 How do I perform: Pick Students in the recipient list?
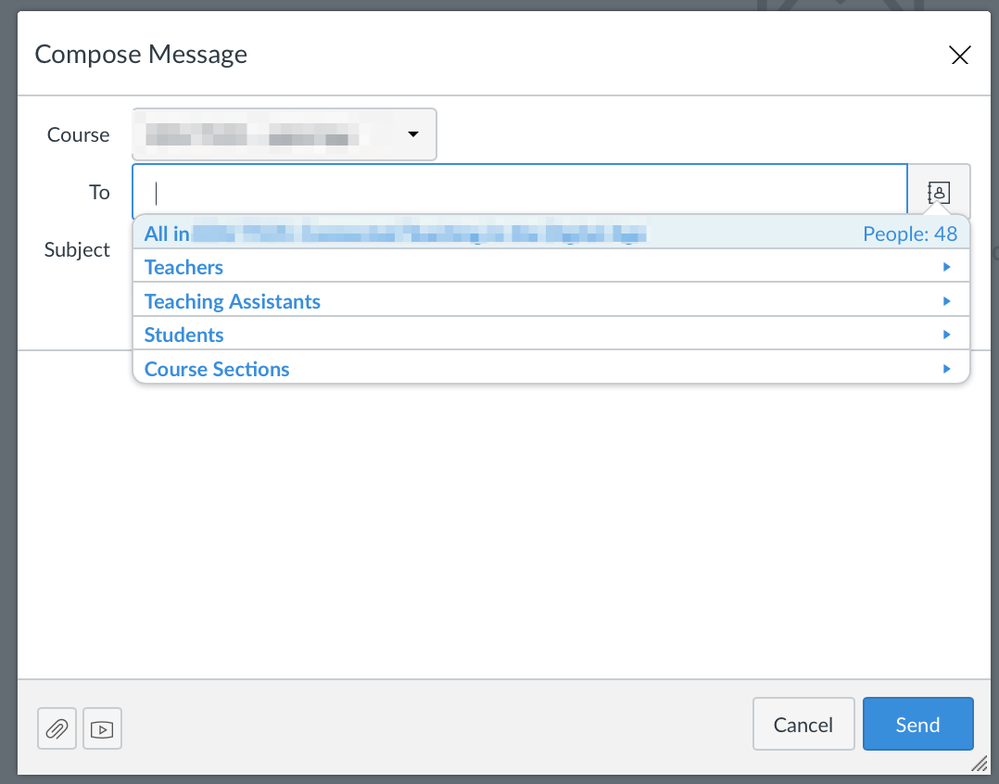pyautogui.click(x=184, y=335)
